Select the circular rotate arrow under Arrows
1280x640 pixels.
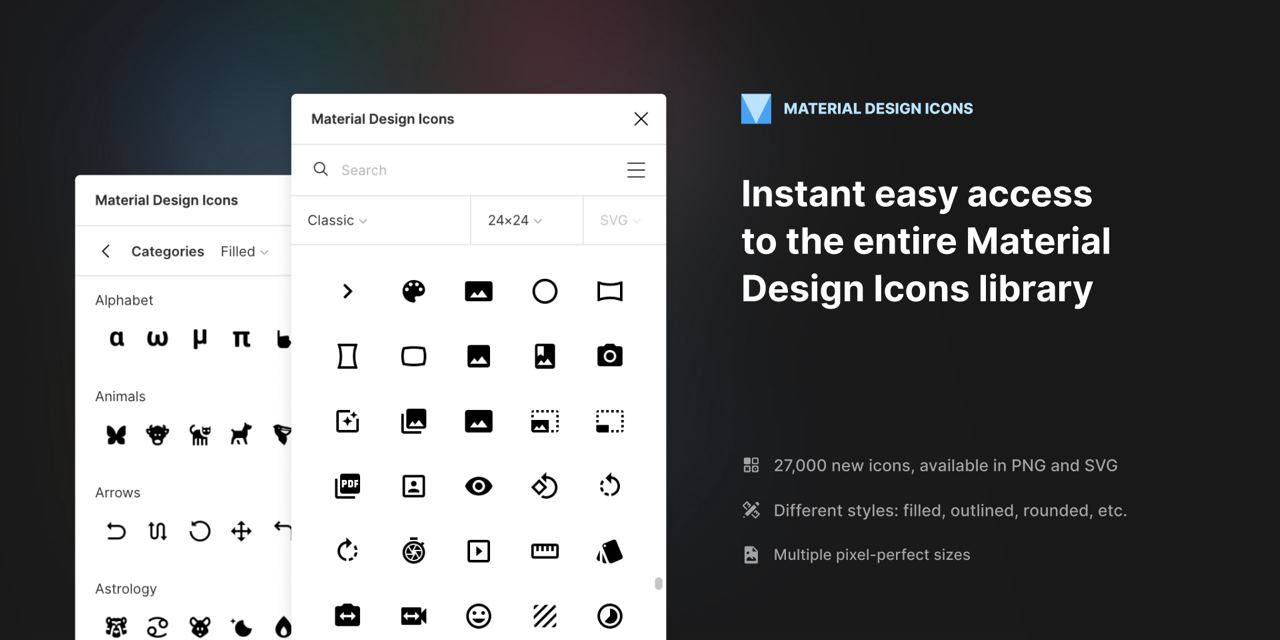200,530
